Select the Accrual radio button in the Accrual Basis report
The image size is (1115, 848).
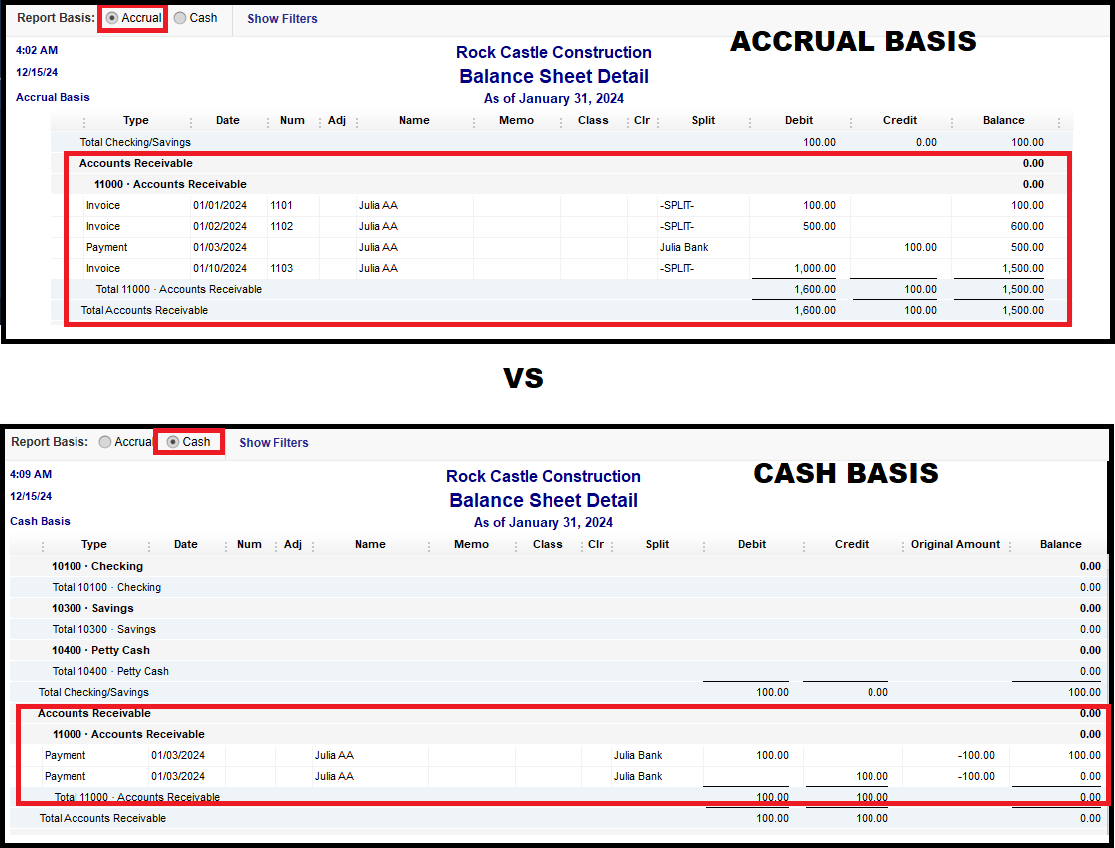coord(112,18)
